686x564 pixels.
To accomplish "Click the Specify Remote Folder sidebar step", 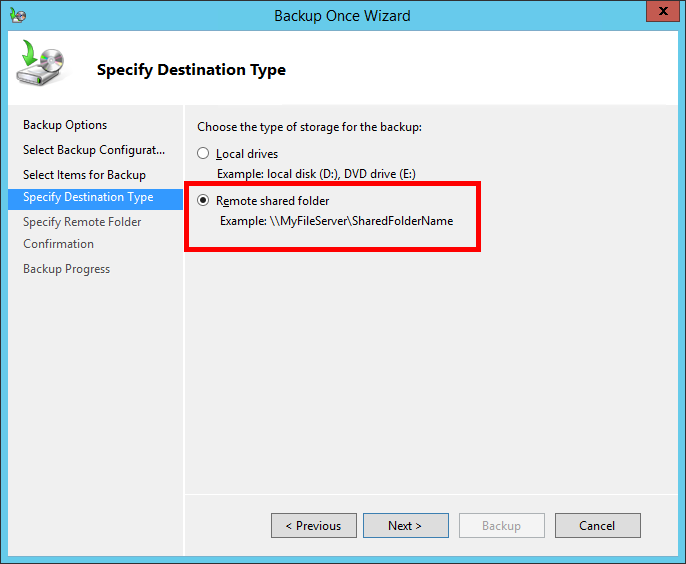I will tap(82, 222).
